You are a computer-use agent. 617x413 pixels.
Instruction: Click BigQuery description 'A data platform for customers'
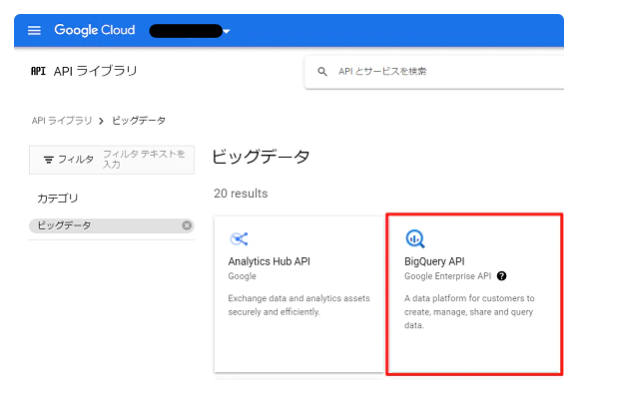tap(469, 312)
